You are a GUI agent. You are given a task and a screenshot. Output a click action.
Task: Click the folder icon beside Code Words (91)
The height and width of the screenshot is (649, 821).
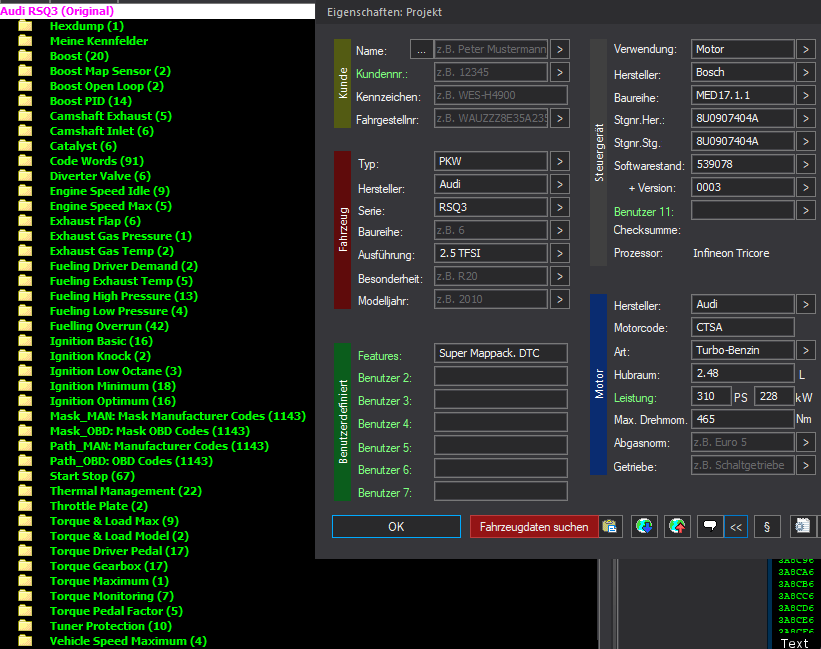tap(25, 161)
